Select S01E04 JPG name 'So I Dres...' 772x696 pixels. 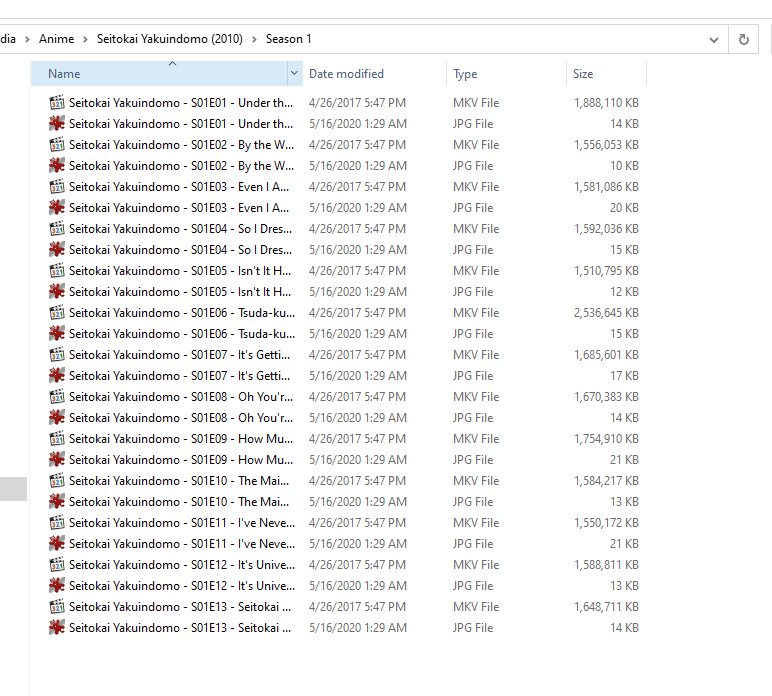point(180,250)
